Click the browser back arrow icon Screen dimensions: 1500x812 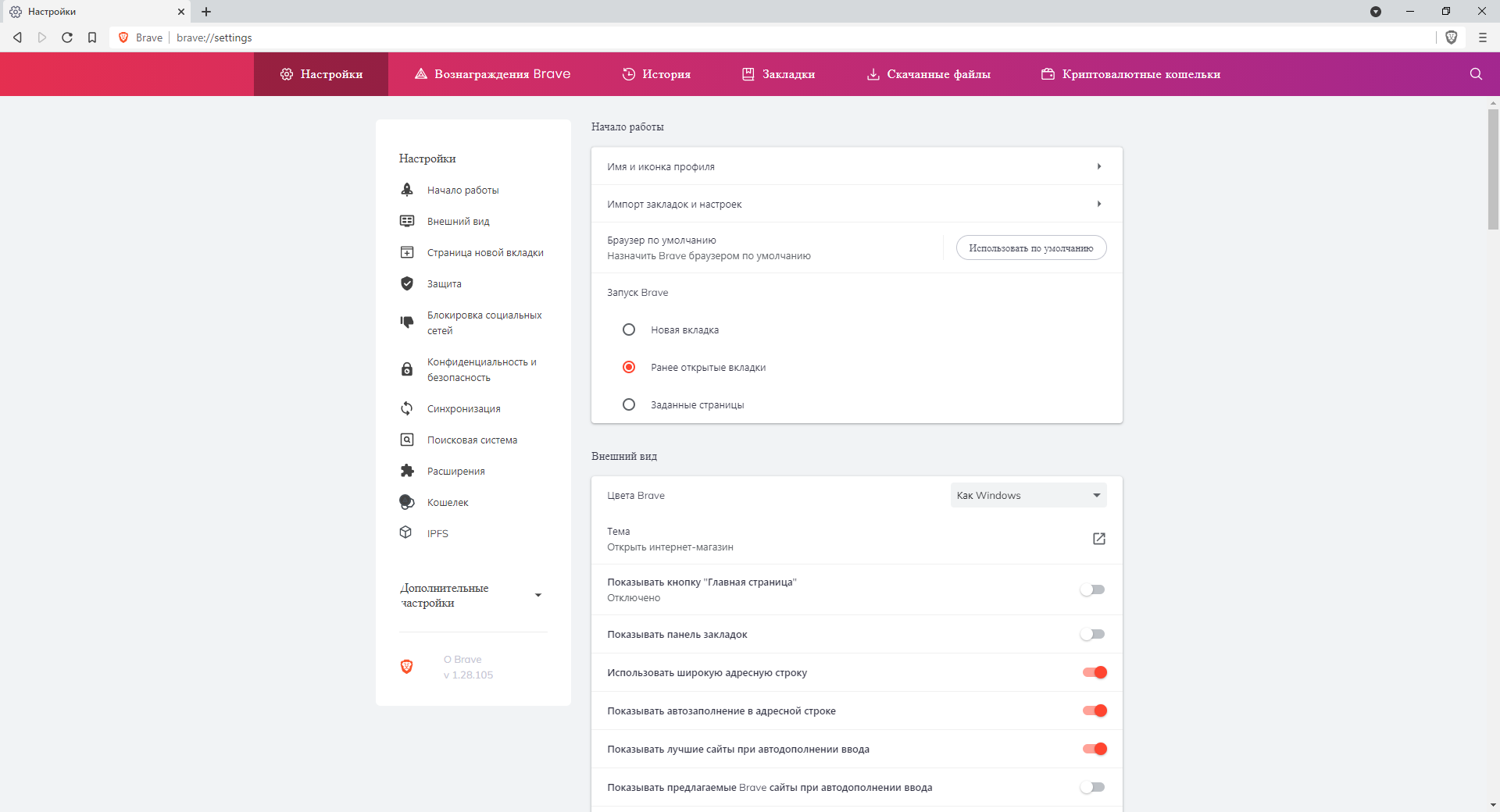click(17, 37)
